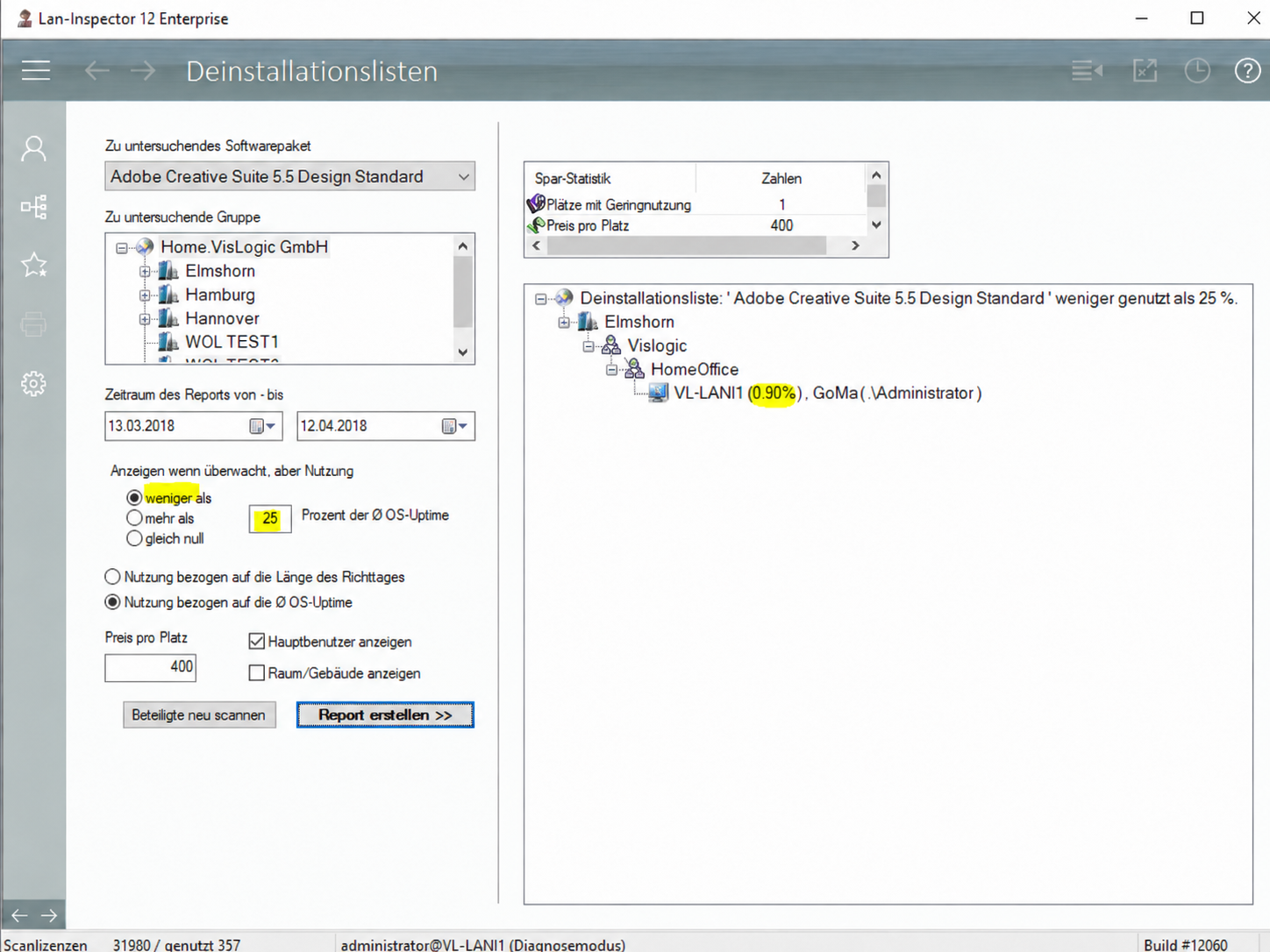Select 'Nutzung bezogen auf die Ø OS-Uptime'
Viewport: 1270px width, 952px height.
tap(112, 602)
